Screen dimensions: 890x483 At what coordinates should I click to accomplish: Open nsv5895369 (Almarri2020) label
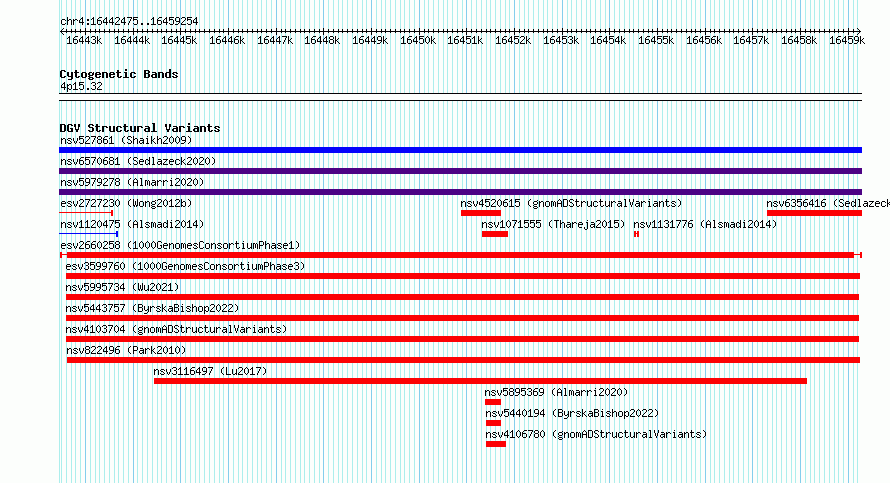[556, 392]
